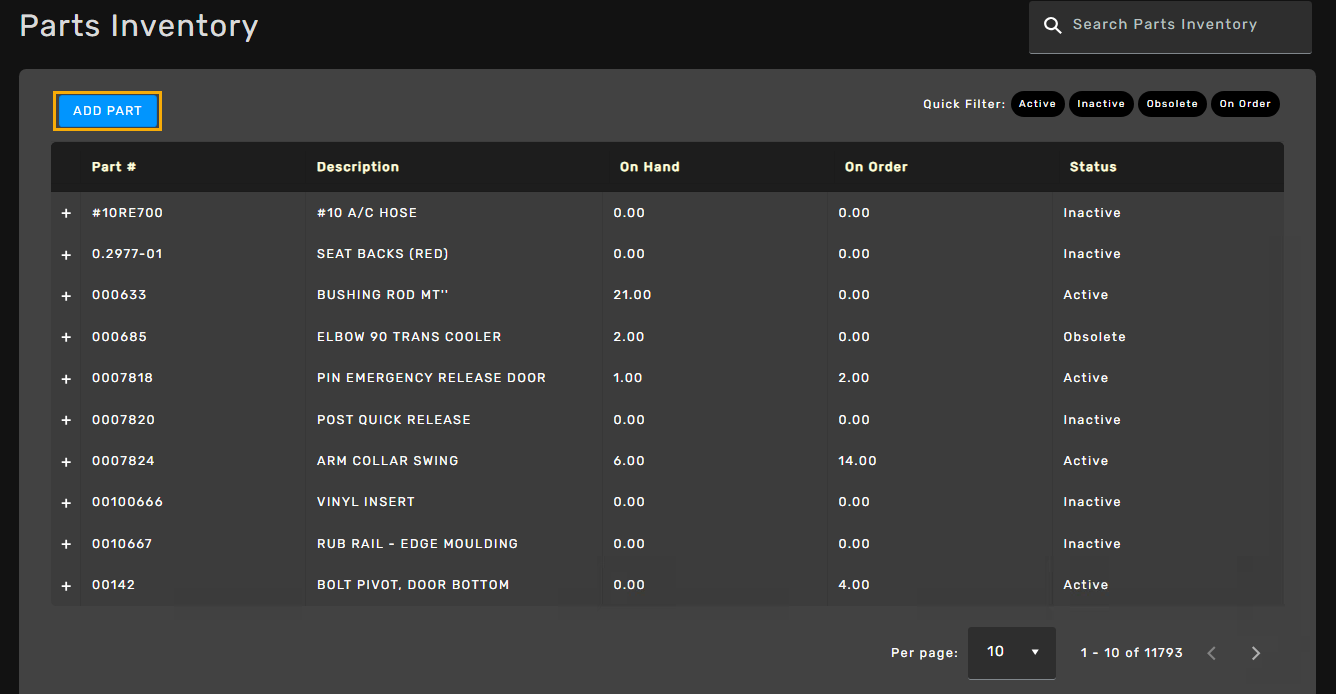Enable the On Order quick filter
This screenshot has height=694, width=1336.
tap(1245, 104)
